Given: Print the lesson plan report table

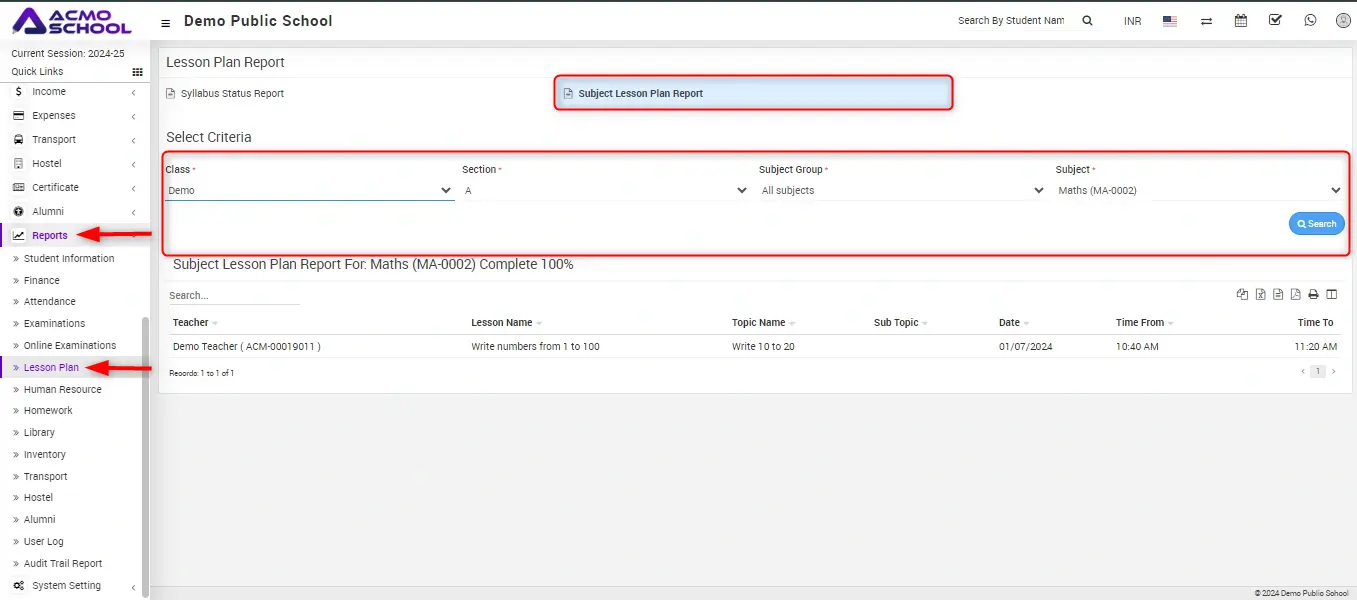Looking at the screenshot, I should pos(1314,294).
